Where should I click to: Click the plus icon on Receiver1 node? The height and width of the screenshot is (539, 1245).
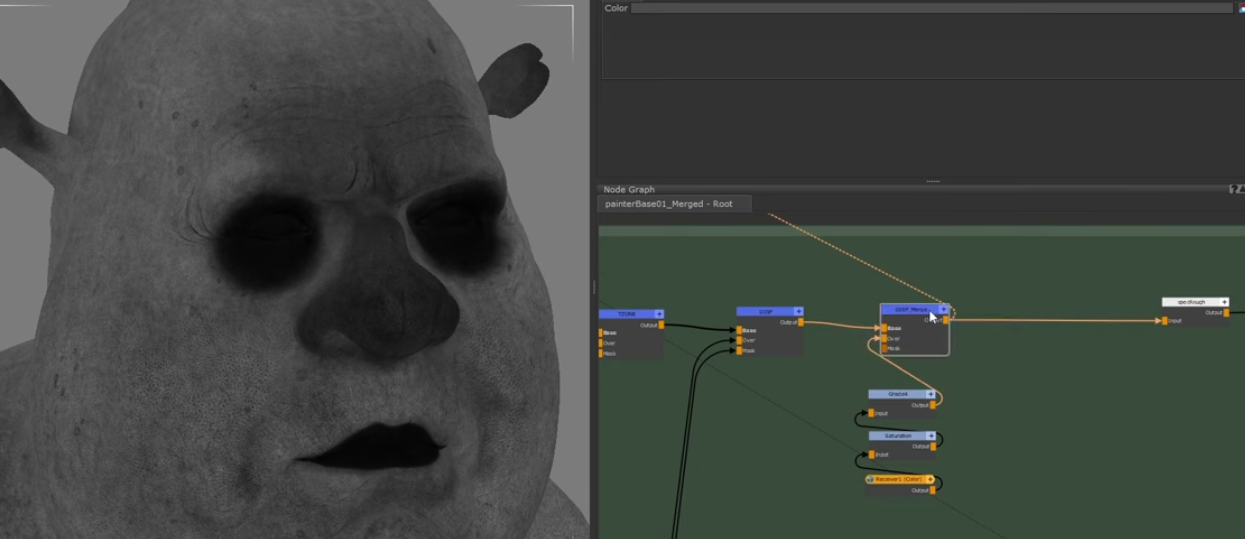[930, 480]
